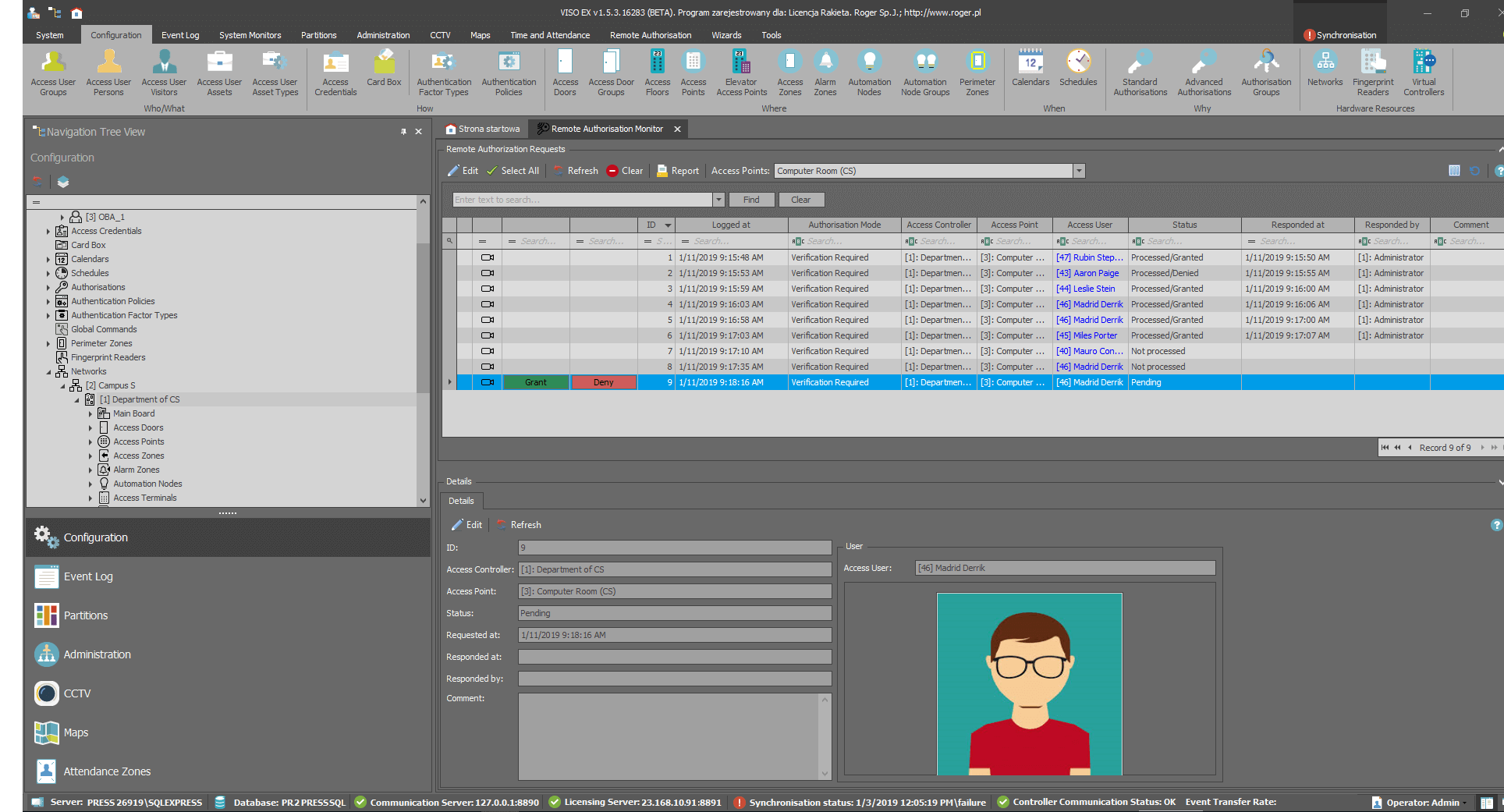Expand the Access Credentials tree node
This screenshot has height=812, width=1504.
[48, 232]
